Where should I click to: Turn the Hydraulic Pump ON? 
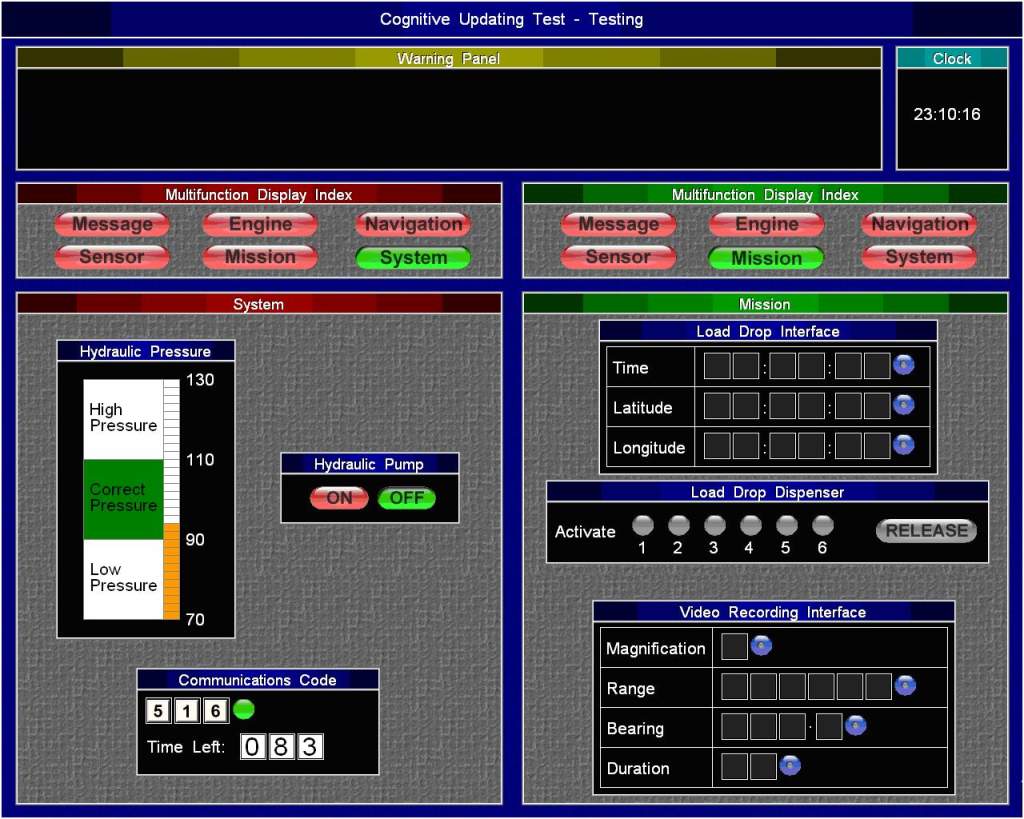tap(339, 498)
